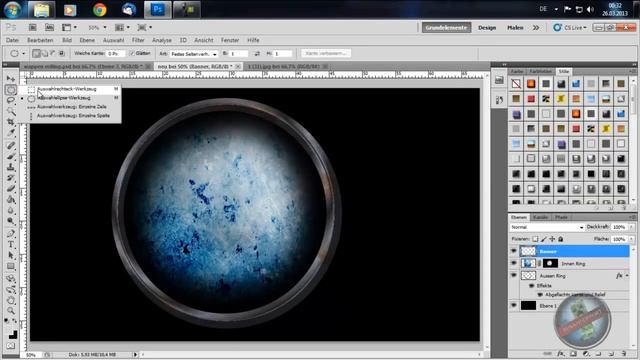Image resolution: width=640 pixels, height=360 pixels.
Task: Collapse effects on Aussen Ring layer
Action: [x=628, y=276]
